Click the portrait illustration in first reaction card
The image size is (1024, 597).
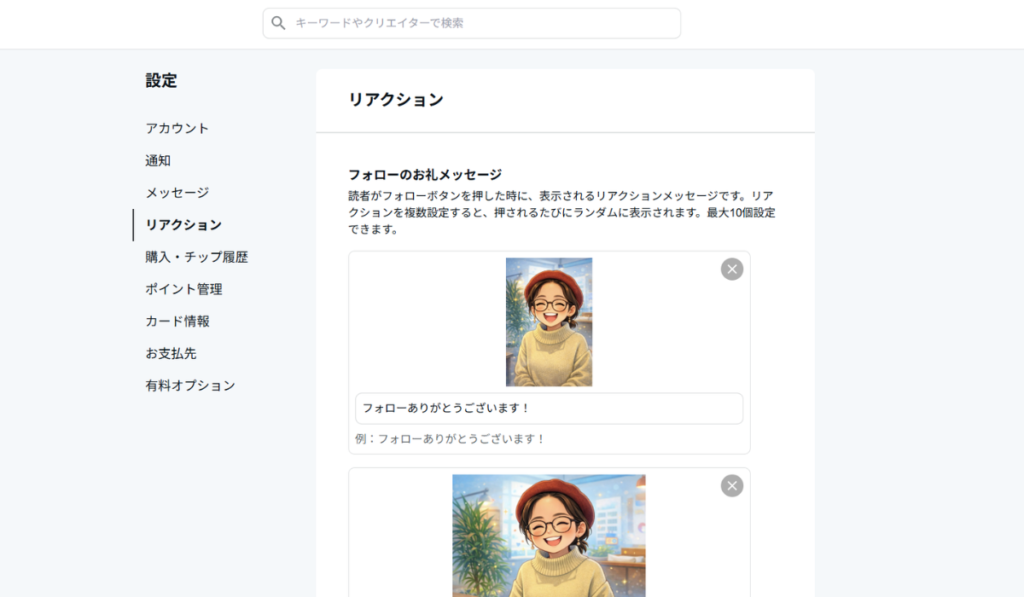[x=548, y=322]
